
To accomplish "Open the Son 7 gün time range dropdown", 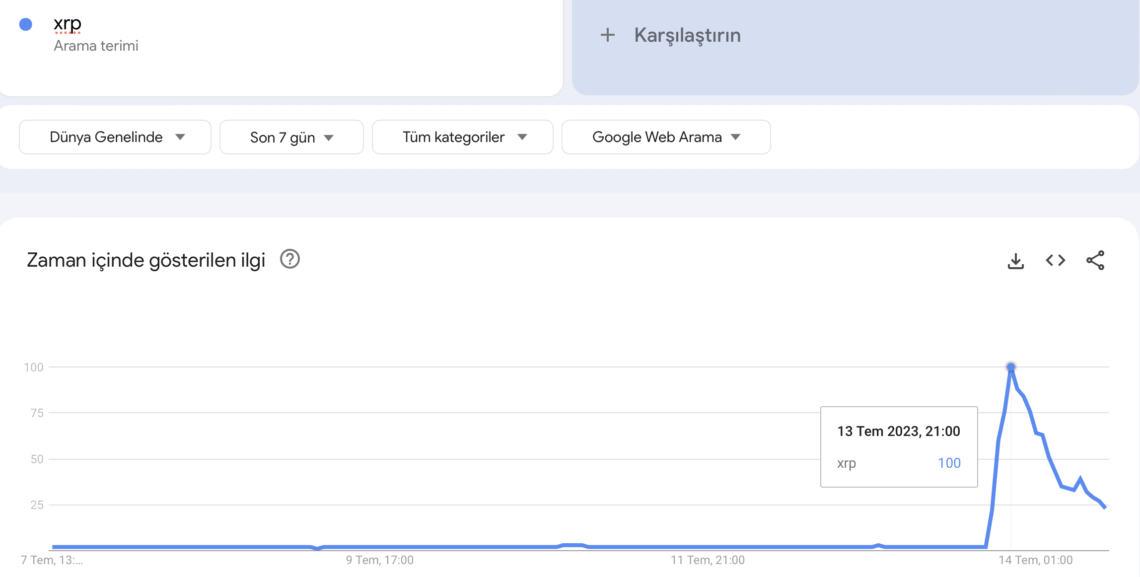I will click(x=292, y=137).
